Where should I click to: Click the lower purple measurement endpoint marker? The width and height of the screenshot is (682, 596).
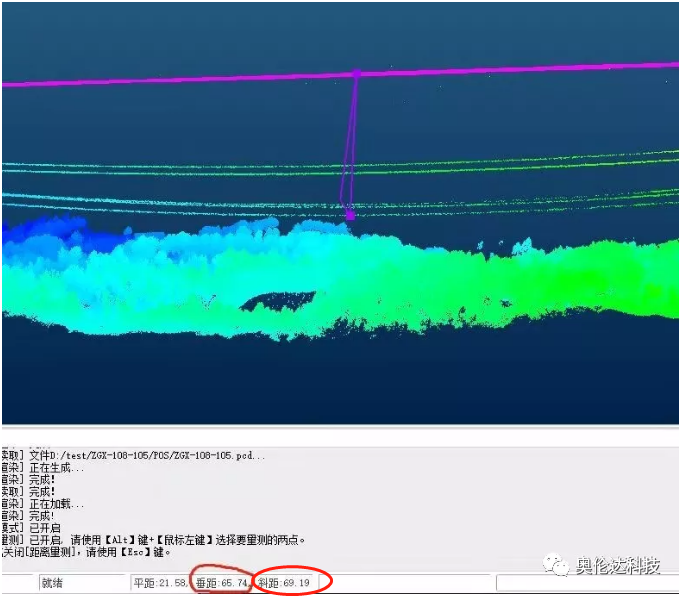(x=349, y=214)
